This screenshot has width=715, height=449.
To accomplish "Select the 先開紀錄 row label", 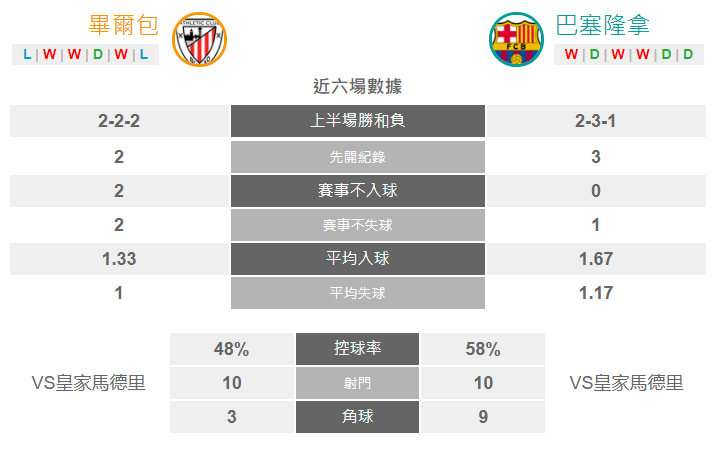I will (358, 157).
